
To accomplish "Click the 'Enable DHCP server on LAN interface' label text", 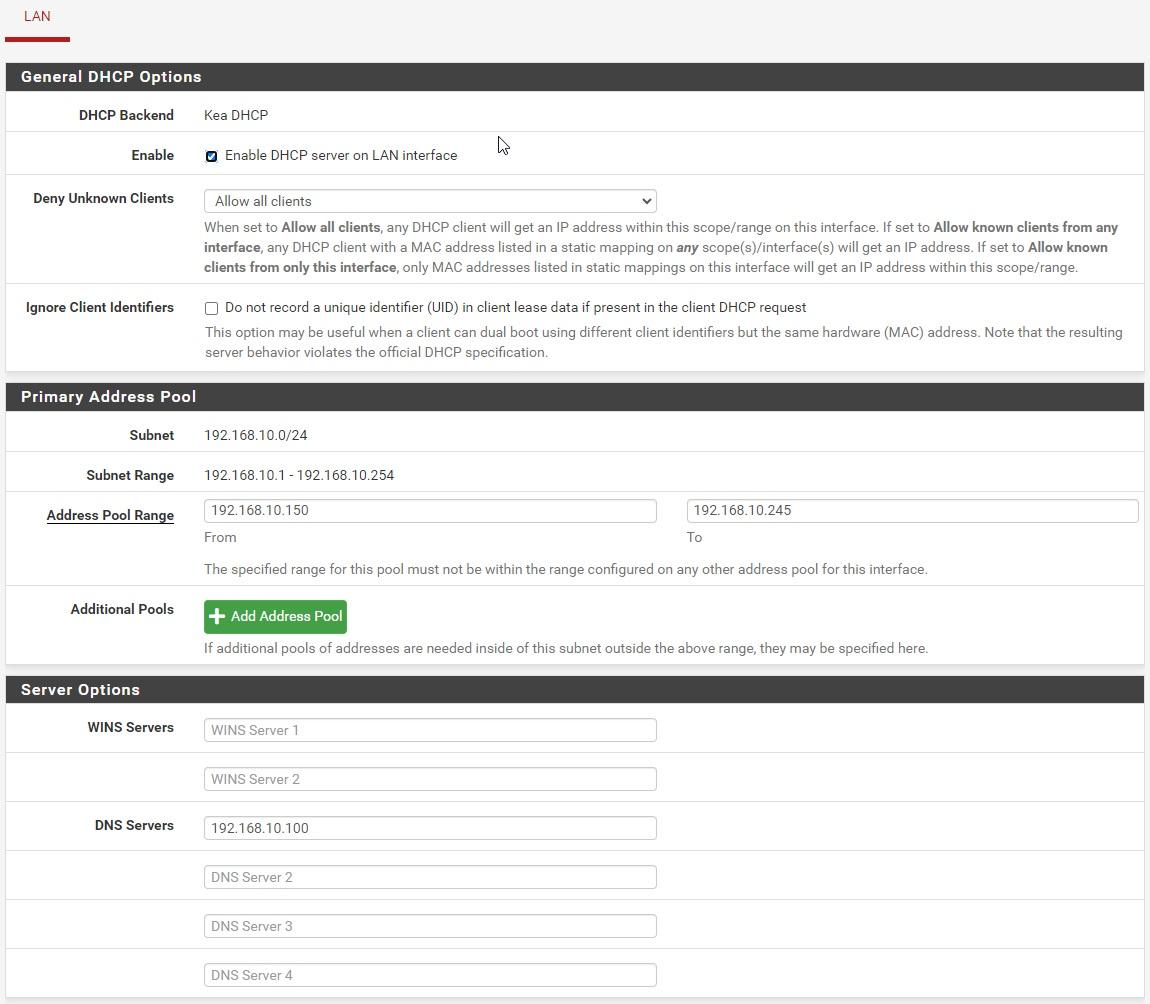I will [341, 156].
